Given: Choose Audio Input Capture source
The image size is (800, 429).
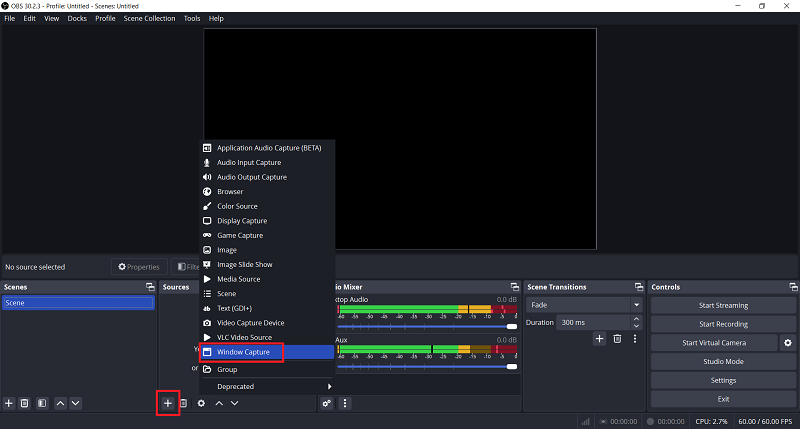Looking at the screenshot, I should pyautogui.click(x=267, y=162).
